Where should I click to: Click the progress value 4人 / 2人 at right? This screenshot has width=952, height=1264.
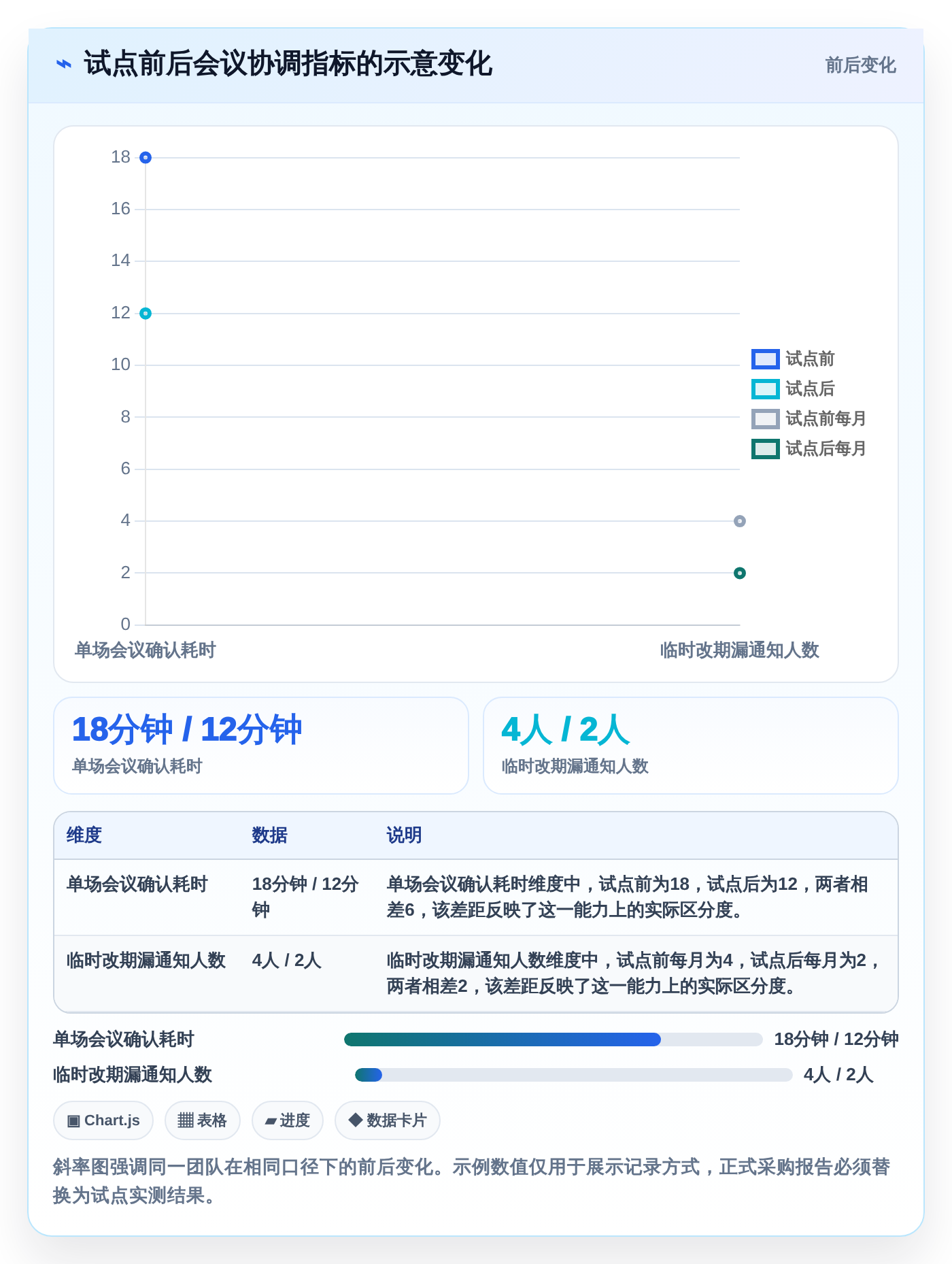[838, 1075]
